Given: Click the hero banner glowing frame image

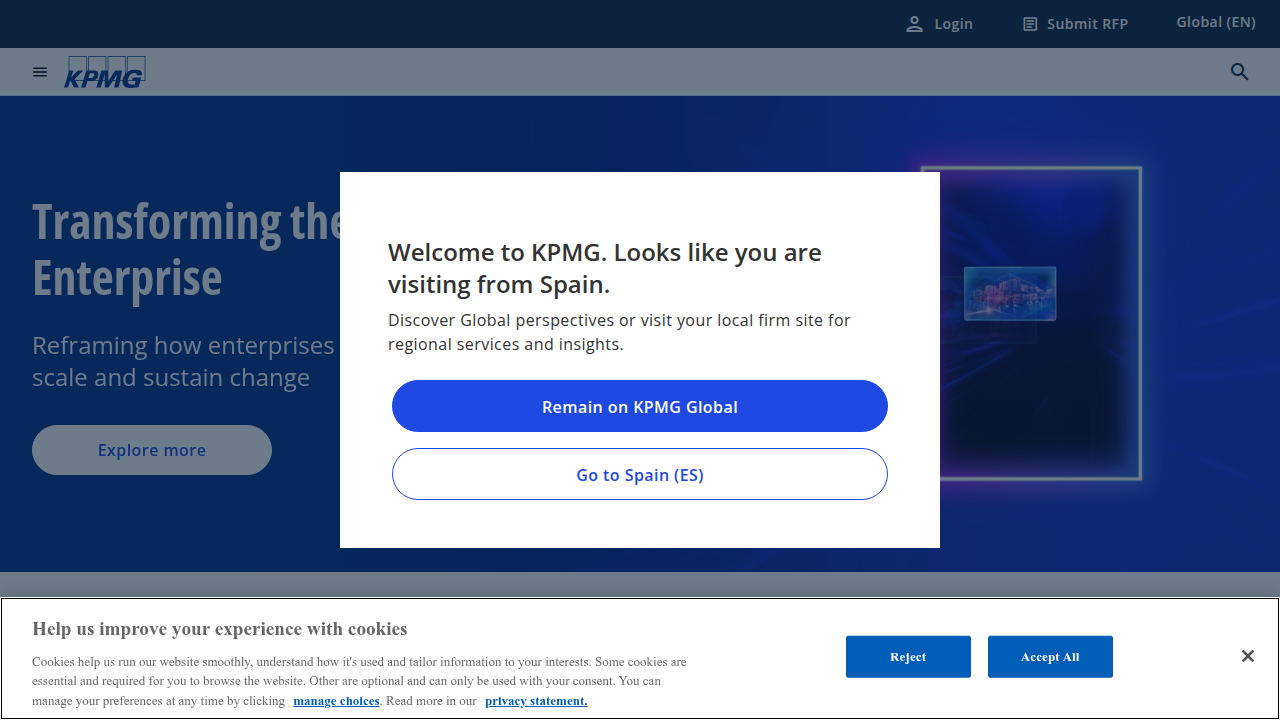Looking at the screenshot, I should pyautogui.click(x=1031, y=323).
